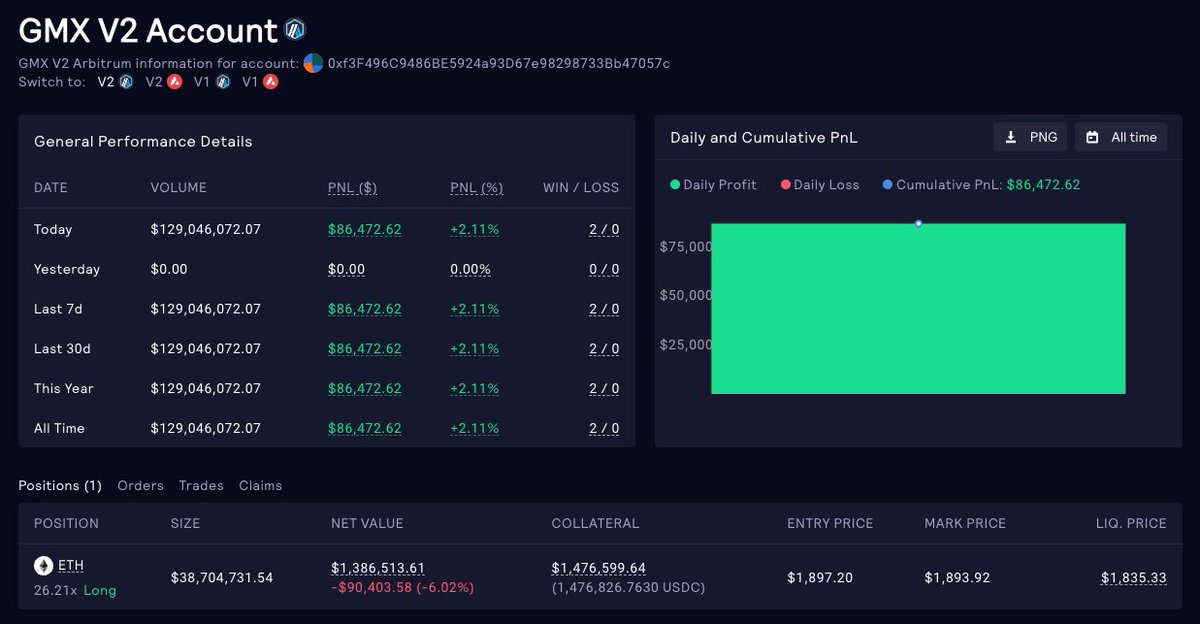Screen dimensions: 1200x624
Task: Click the green daily profit bar in chart
Action: coord(918,309)
